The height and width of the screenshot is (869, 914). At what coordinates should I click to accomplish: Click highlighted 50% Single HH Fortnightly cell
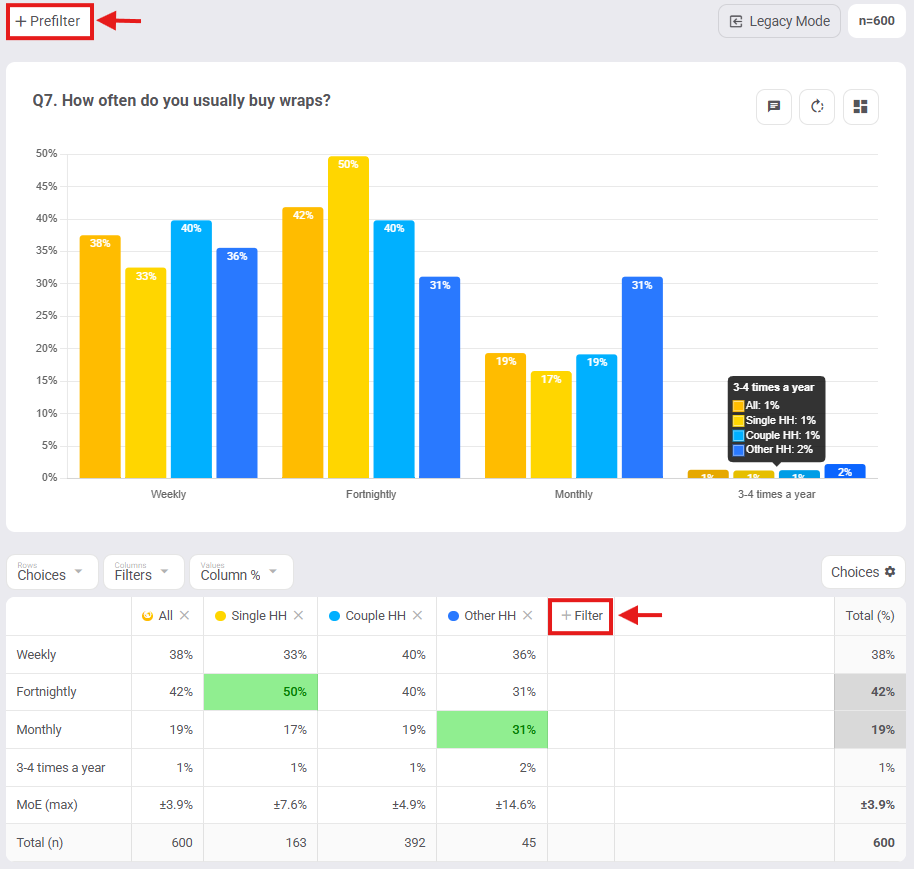pos(261,692)
